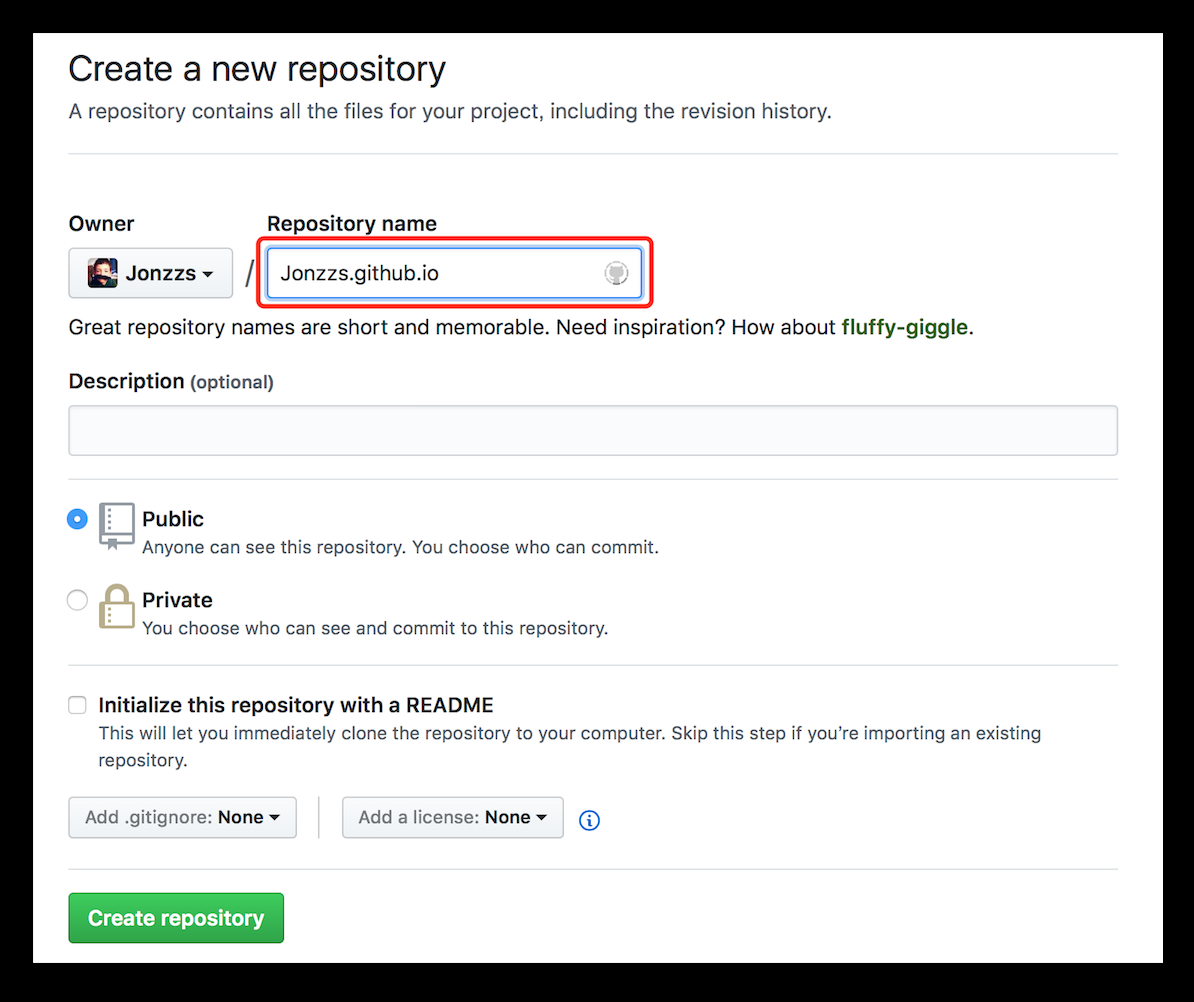Click the GitHub mark icon inside repository name field
Screen dimensions: 1194x1002
tap(616, 272)
